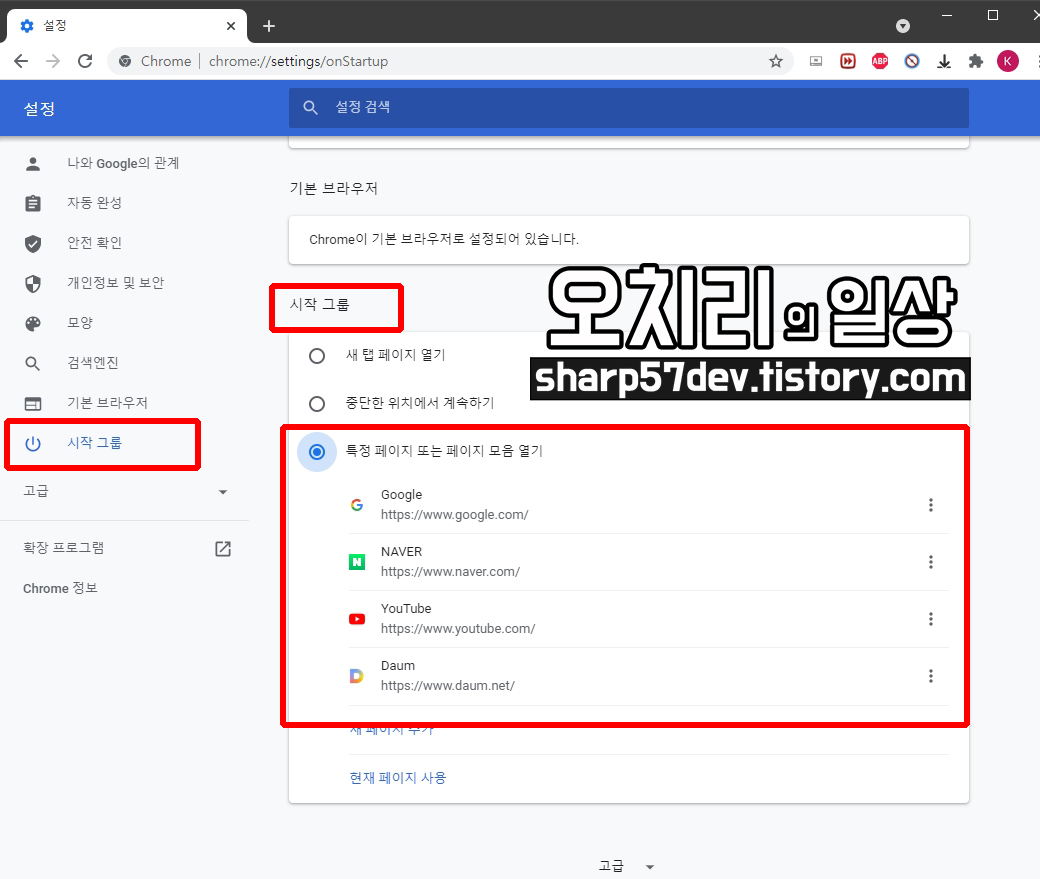Reload the settings page
The width and height of the screenshot is (1040, 879).
point(85,62)
